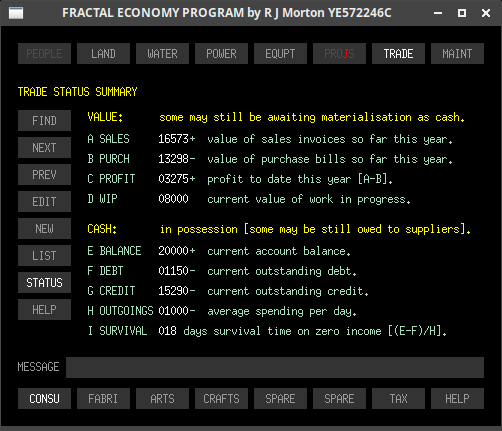Click the E BALANCE value 20000+

(177, 251)
